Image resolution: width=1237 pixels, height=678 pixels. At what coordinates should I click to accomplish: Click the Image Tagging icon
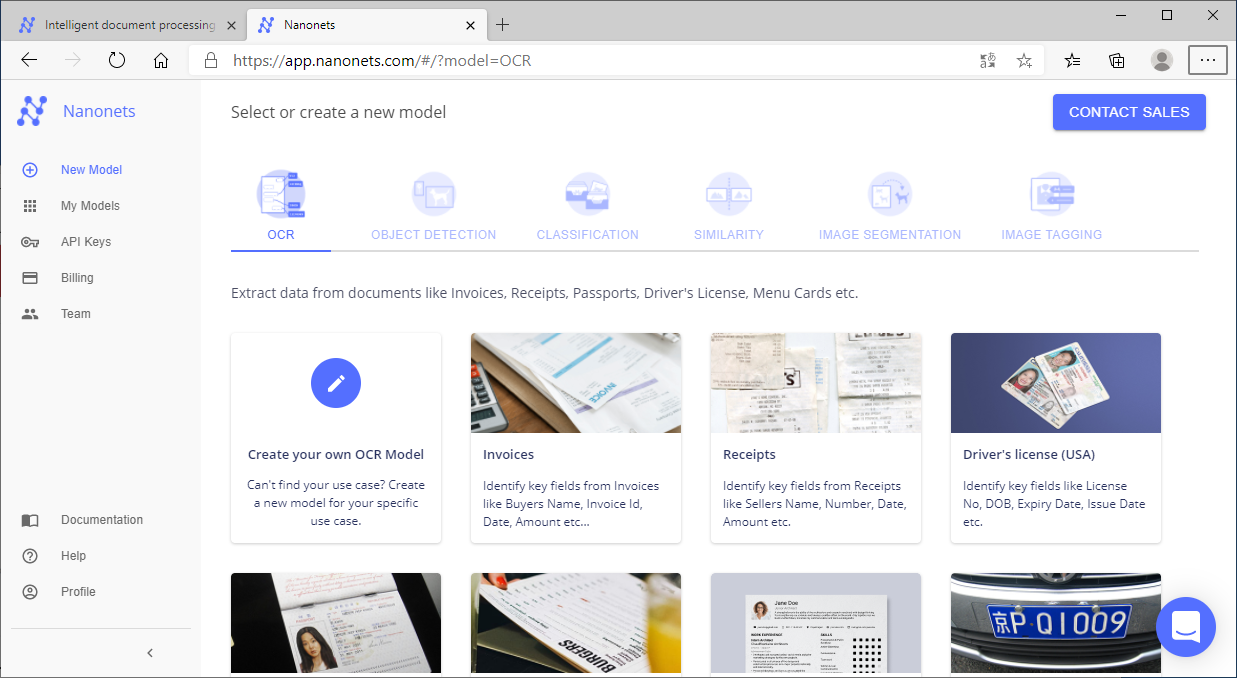pos(1052,194)
